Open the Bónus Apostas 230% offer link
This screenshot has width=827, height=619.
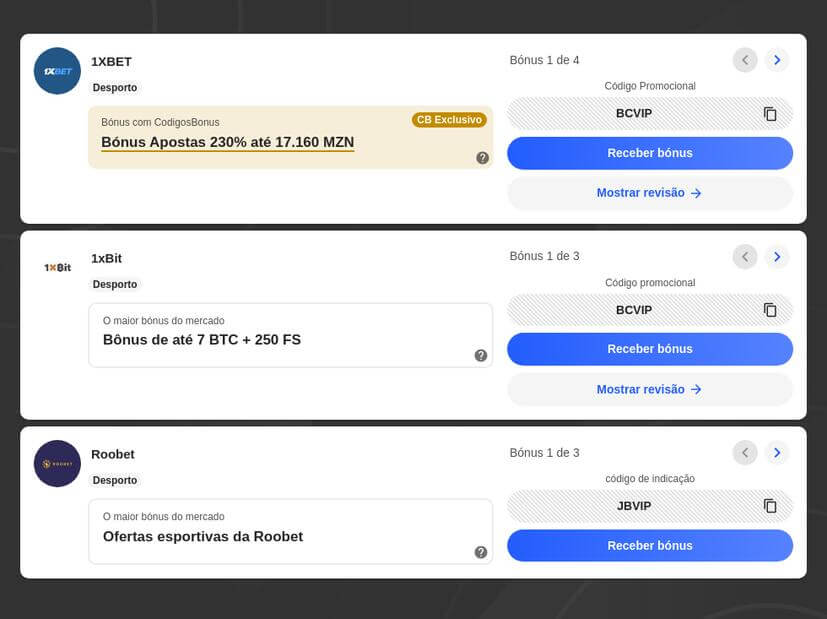coord(227,142)
